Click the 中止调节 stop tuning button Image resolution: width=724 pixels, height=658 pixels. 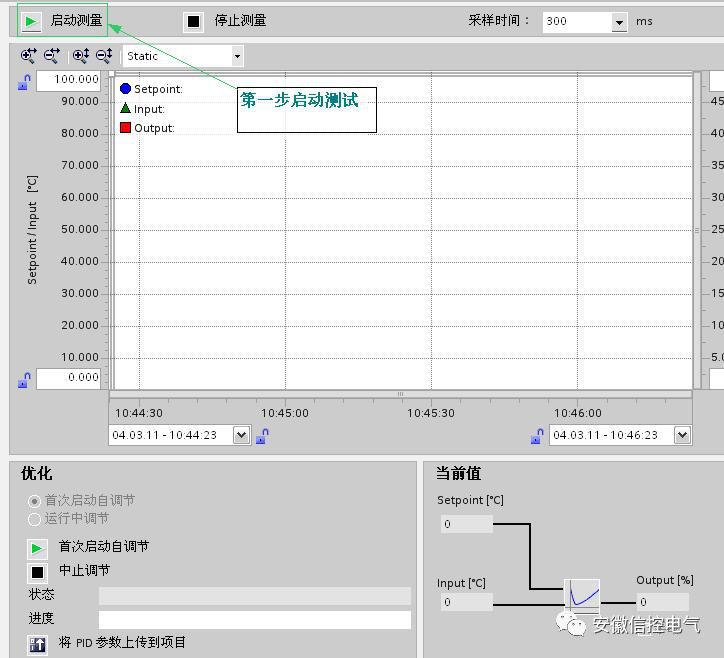tap(37, 573)
